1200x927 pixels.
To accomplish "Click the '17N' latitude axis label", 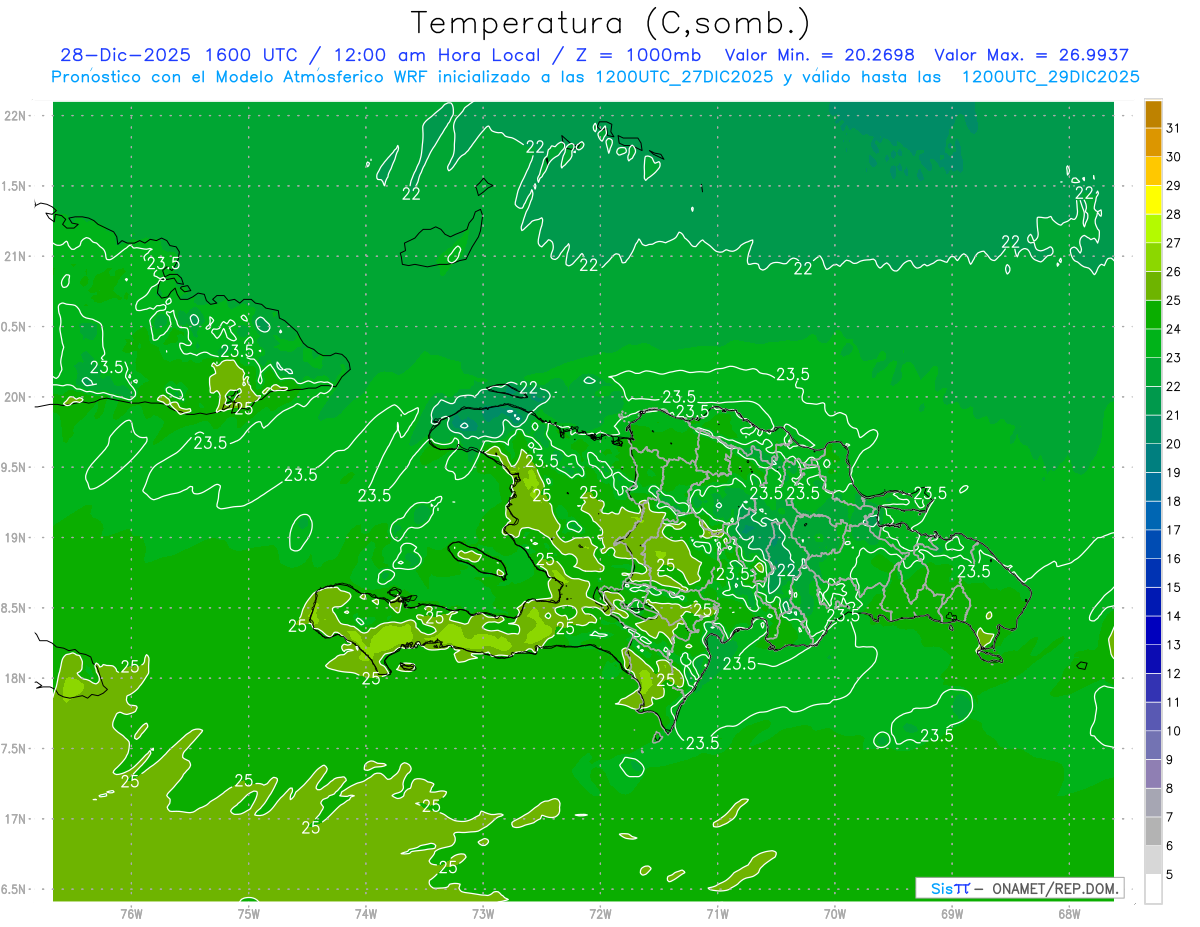I will [15, 819].
